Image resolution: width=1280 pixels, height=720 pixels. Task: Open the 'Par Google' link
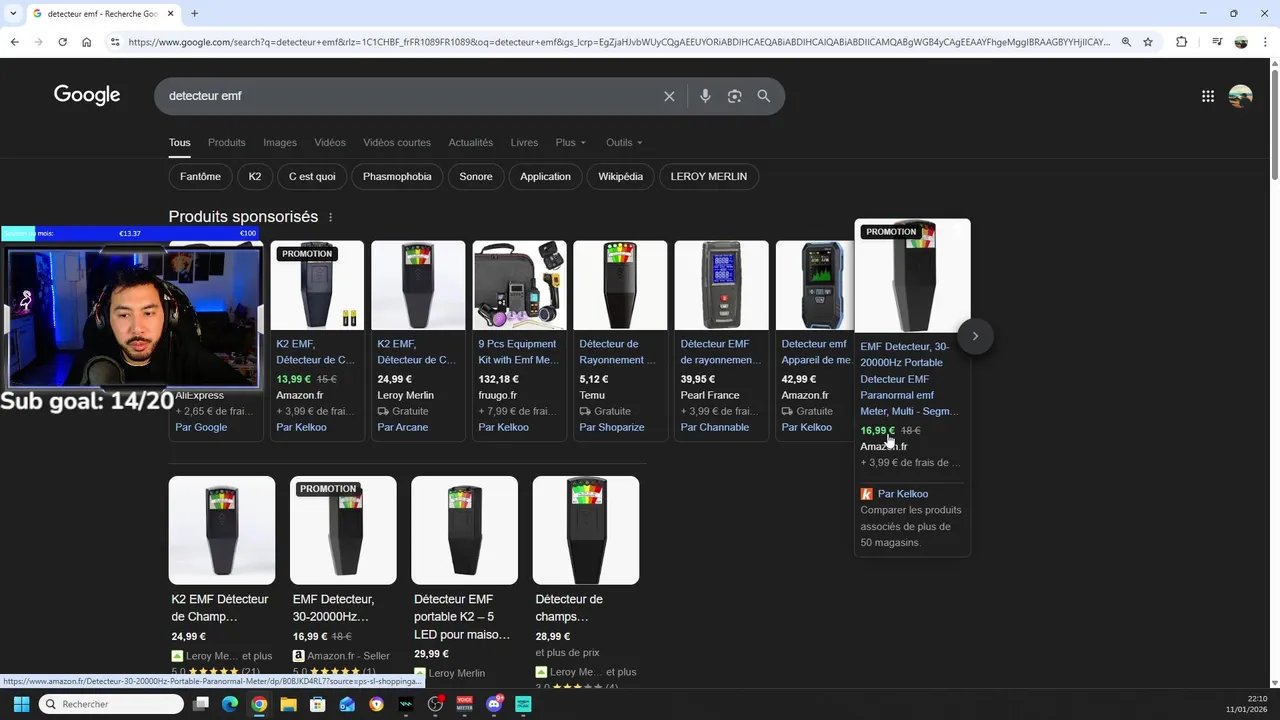[201, 427]
